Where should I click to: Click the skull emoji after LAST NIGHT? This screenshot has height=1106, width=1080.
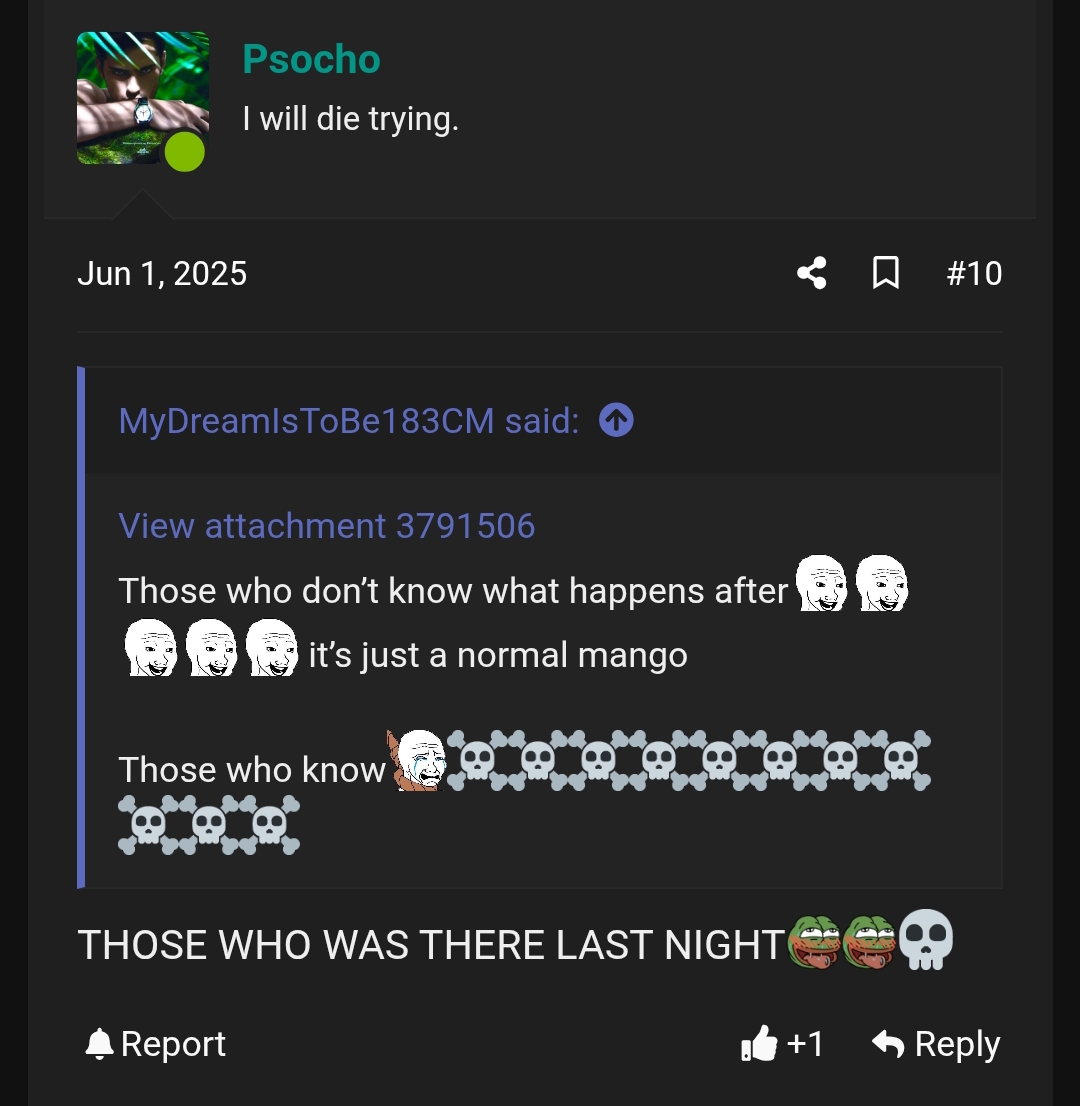click(926, 940)
